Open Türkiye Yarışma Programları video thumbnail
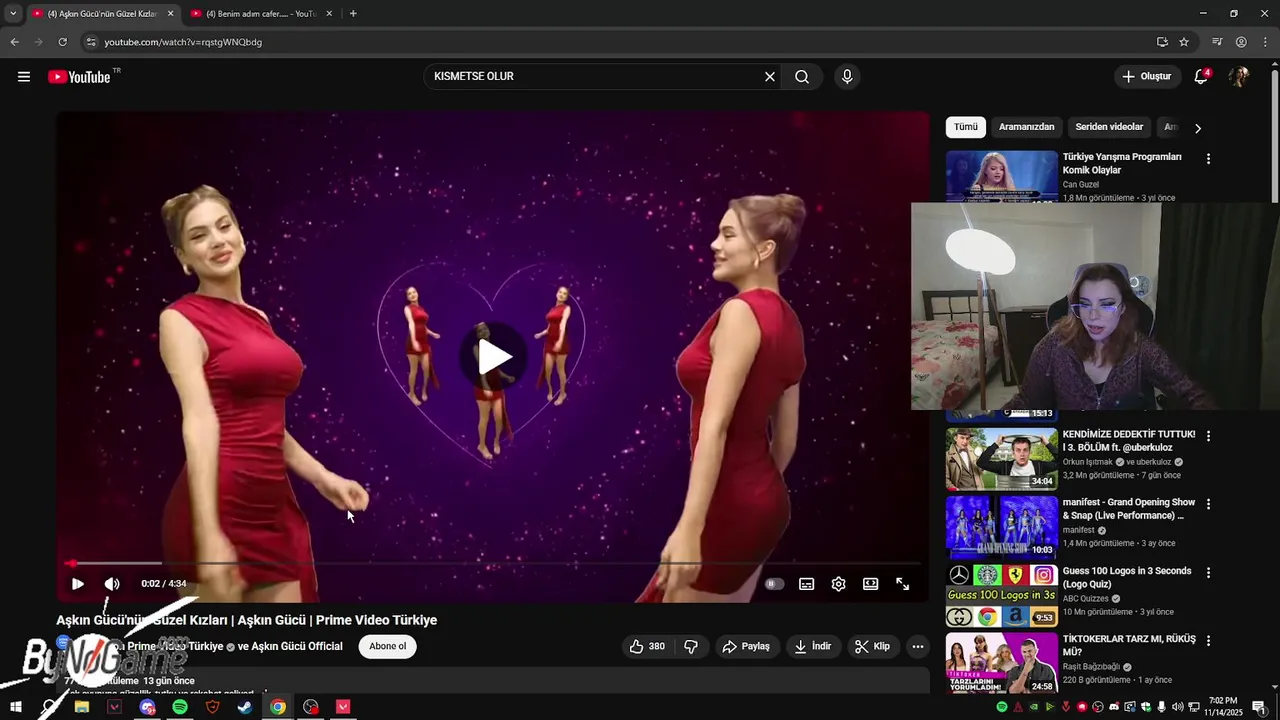The height and width of the screenshot is (720, 1280). (1001, 177)
